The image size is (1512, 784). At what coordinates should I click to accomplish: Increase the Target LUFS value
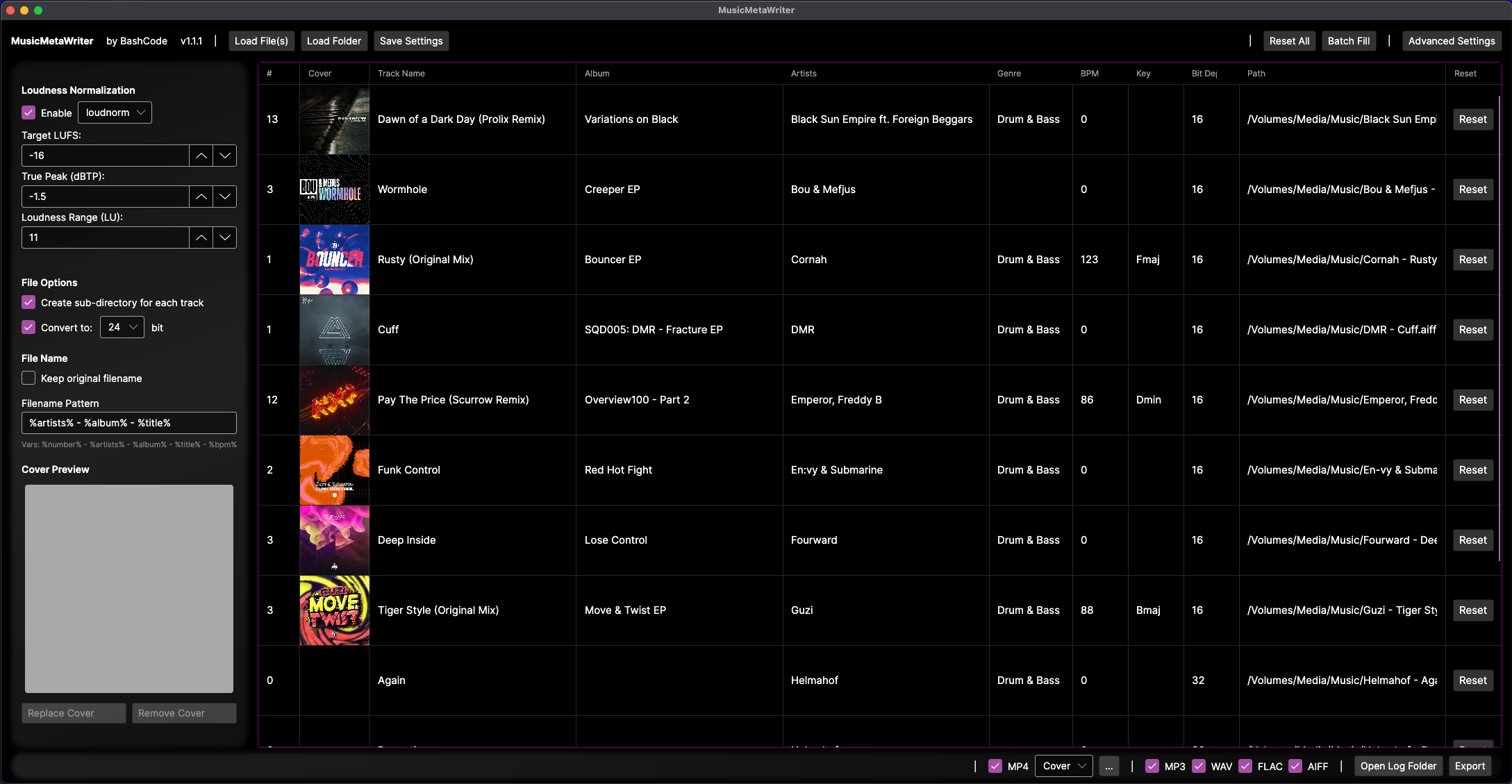(201, 156)
